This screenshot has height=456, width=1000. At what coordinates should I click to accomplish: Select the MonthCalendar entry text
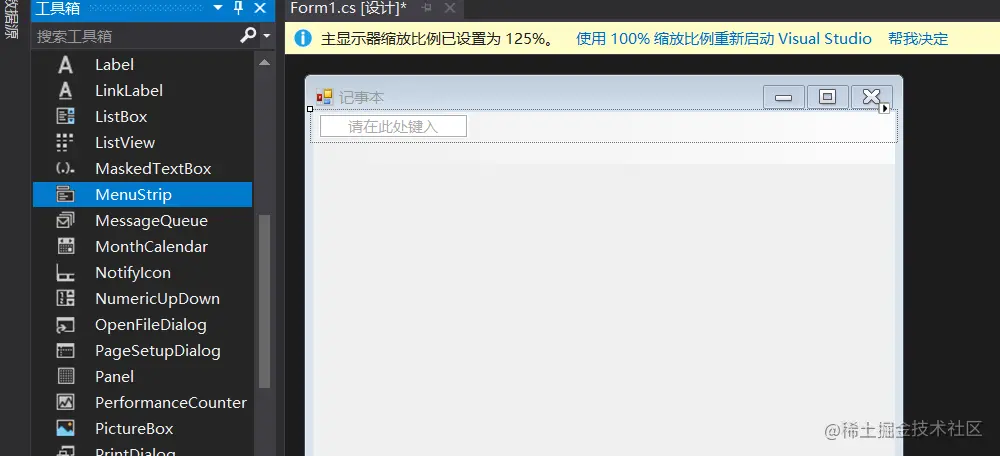click(151, 247)
